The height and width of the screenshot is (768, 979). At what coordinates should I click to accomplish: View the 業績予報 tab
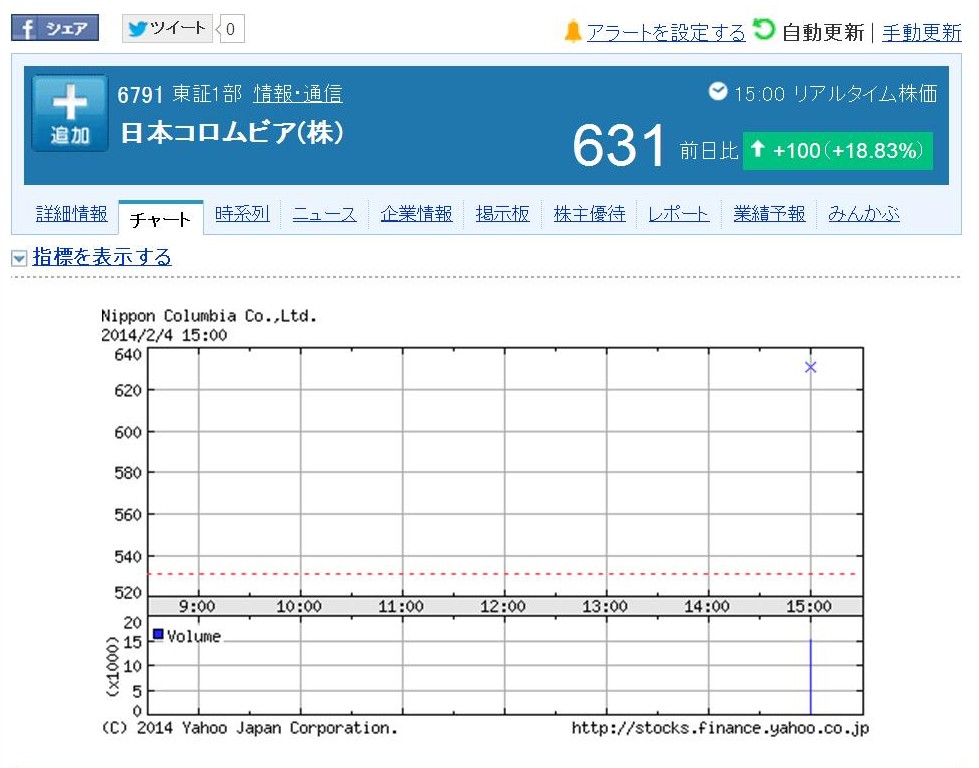[769, 214]
